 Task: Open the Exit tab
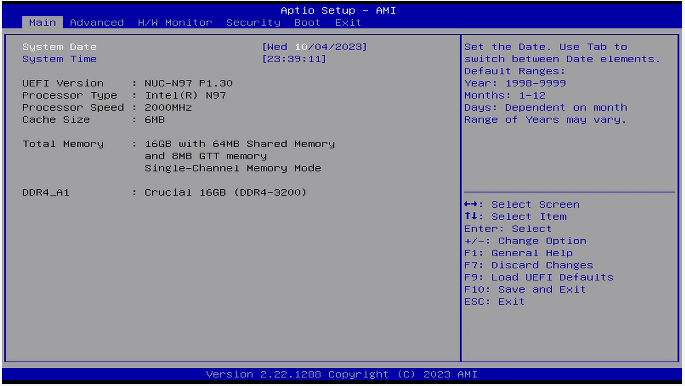coord(348,22)
